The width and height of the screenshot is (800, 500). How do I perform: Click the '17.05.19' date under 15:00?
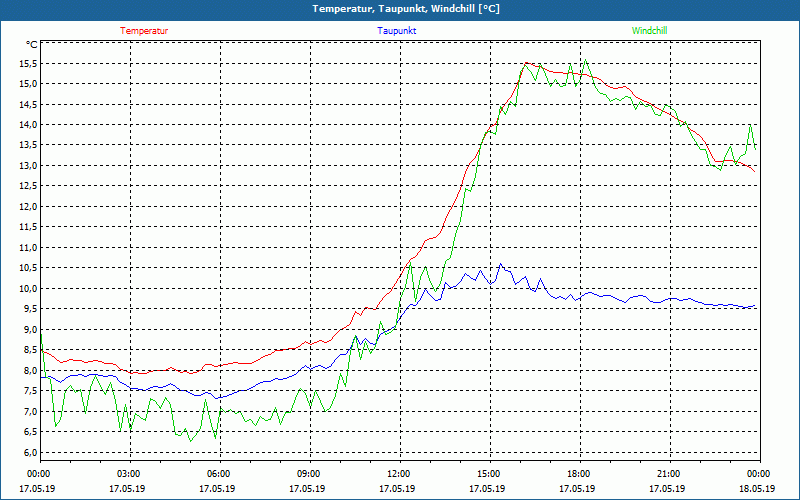click(487, 489)
